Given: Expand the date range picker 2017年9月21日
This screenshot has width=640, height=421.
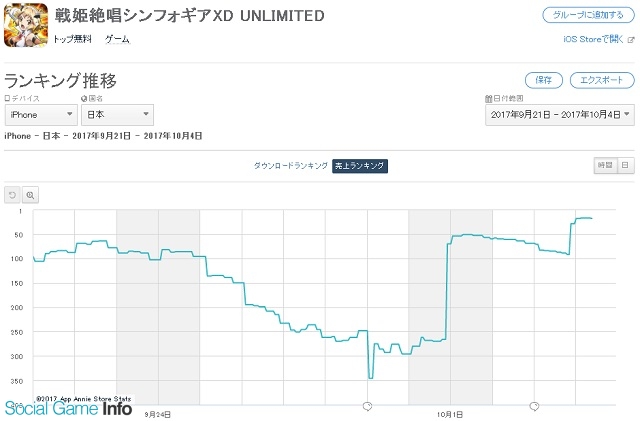Looking at the screenshot, I should [x=560, y=115].
